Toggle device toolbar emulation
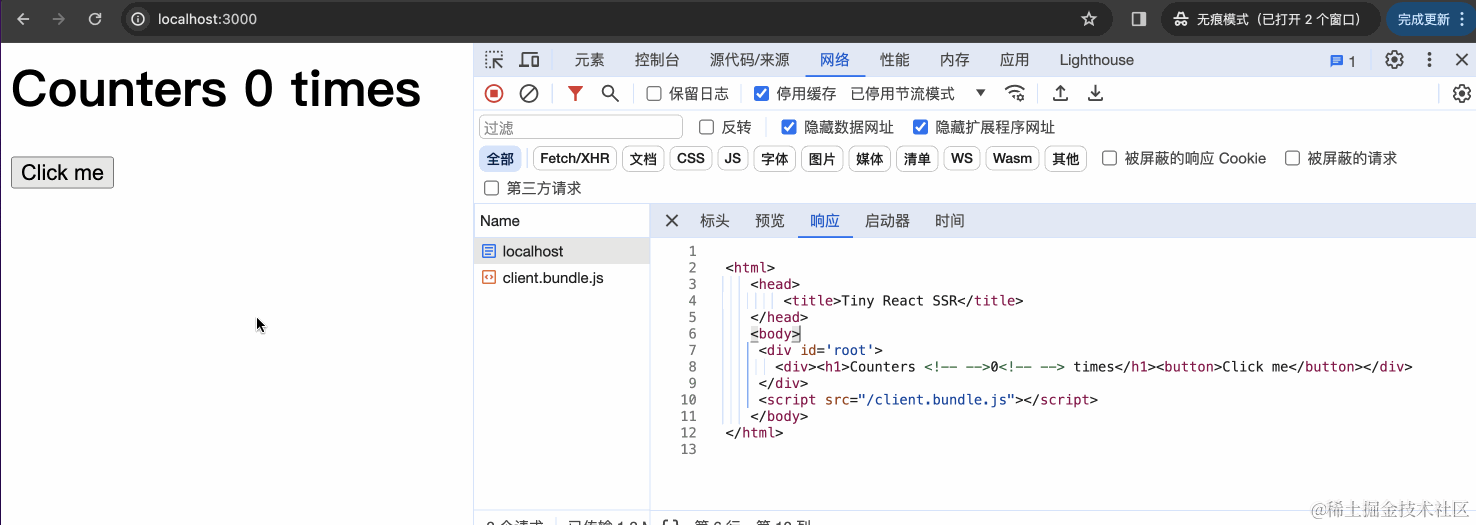 tap(530, 60)
